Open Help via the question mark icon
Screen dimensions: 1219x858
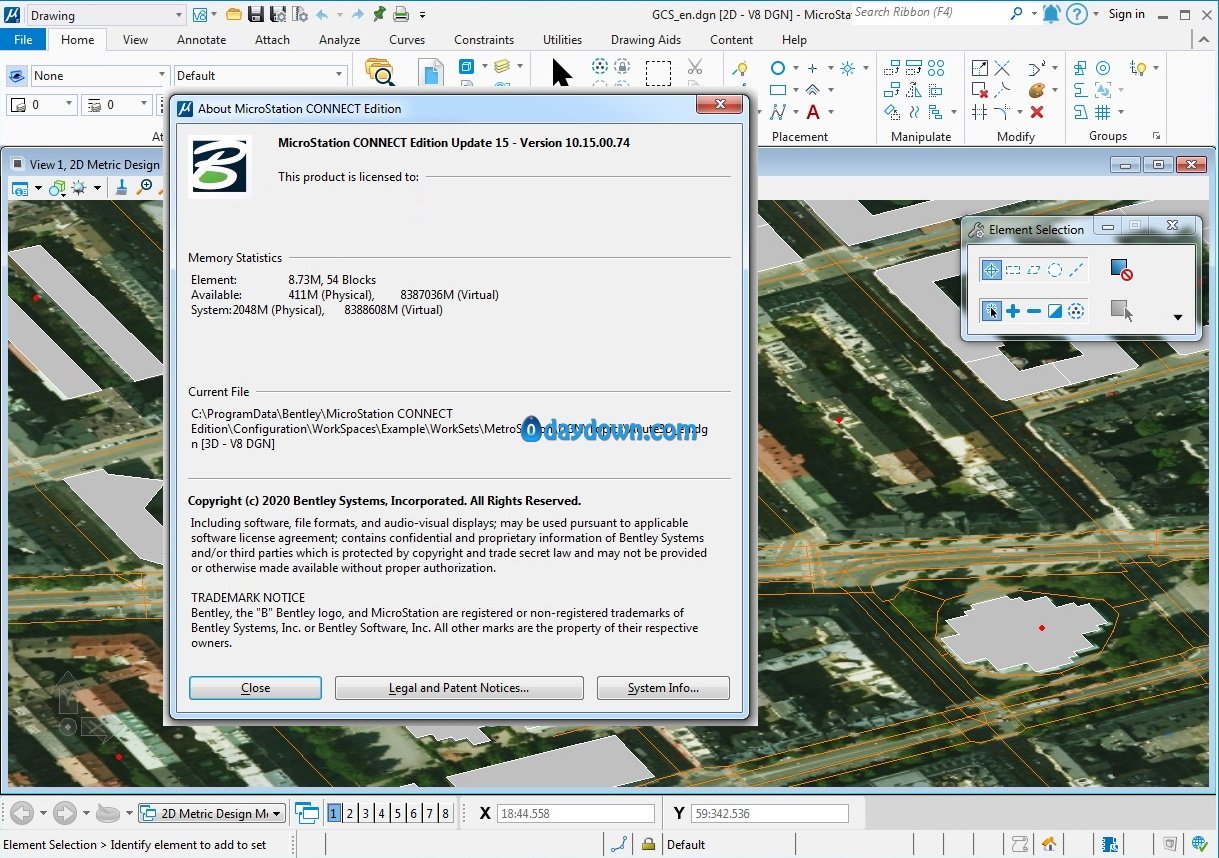pos(1077,14)
